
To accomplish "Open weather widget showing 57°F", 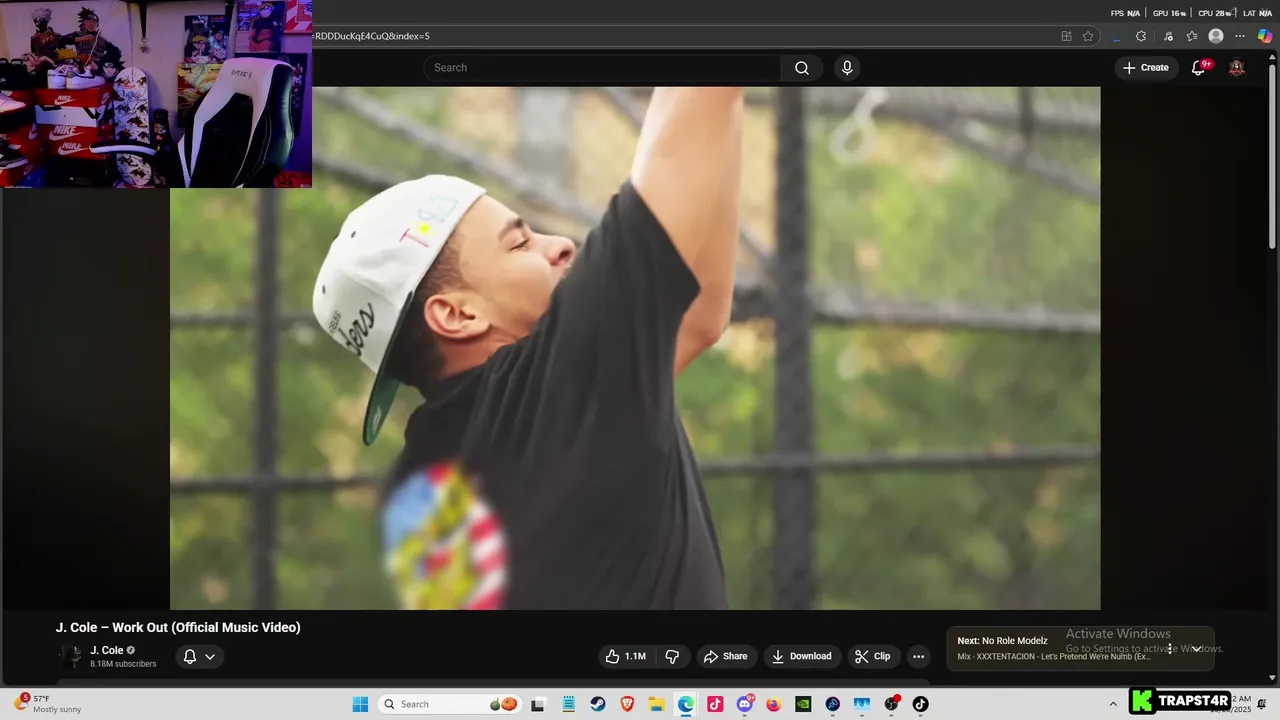I will click(x=48, y=704).
